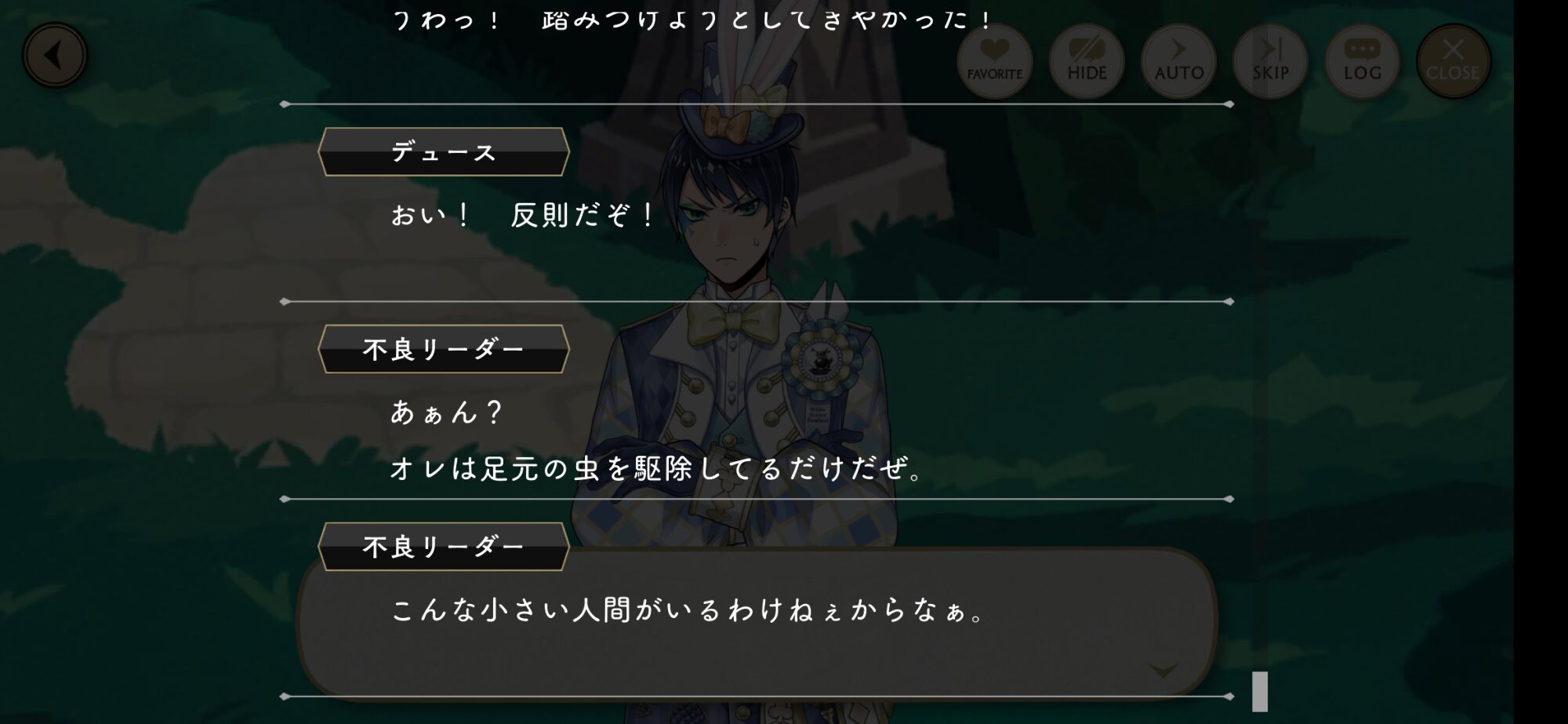Tap the line おい！ 反則だぞ！

523,215
